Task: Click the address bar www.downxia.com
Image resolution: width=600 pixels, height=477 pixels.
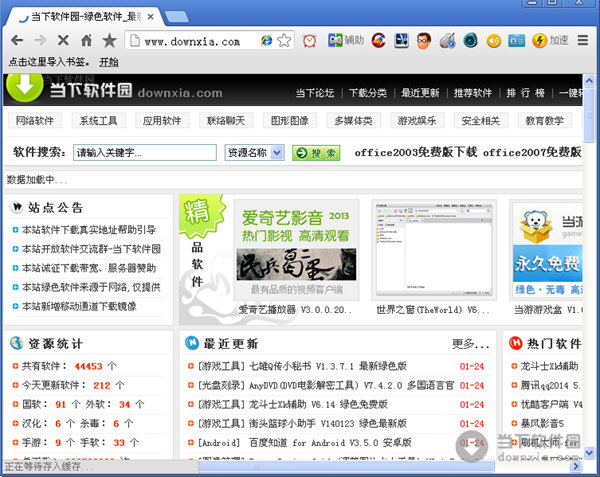Action: [192, 41]
